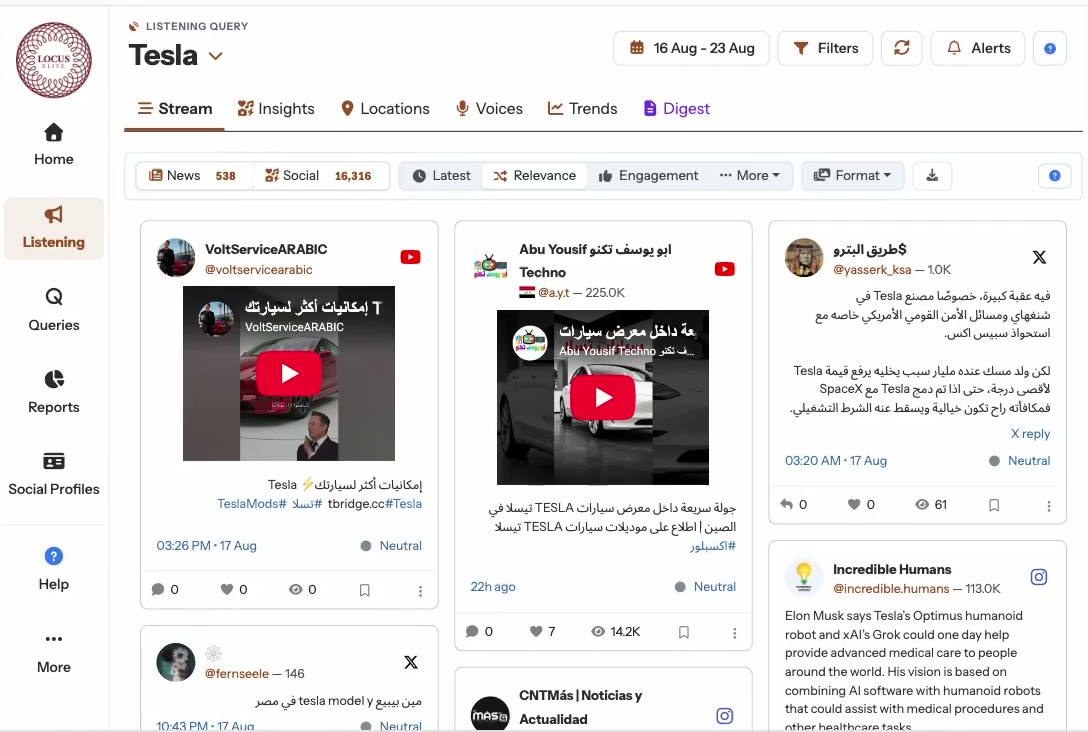Open Instagram icon on CNTMás post

[724, 715]
